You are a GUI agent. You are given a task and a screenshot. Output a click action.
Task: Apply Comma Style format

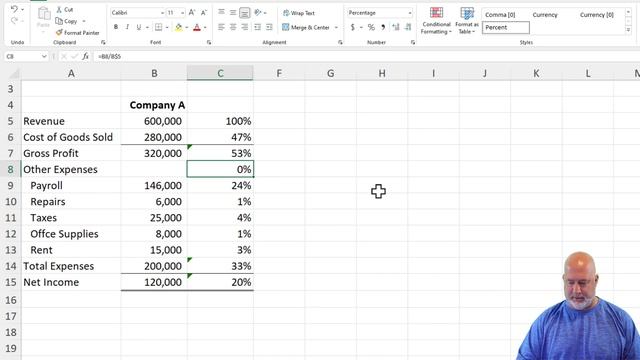383,27
